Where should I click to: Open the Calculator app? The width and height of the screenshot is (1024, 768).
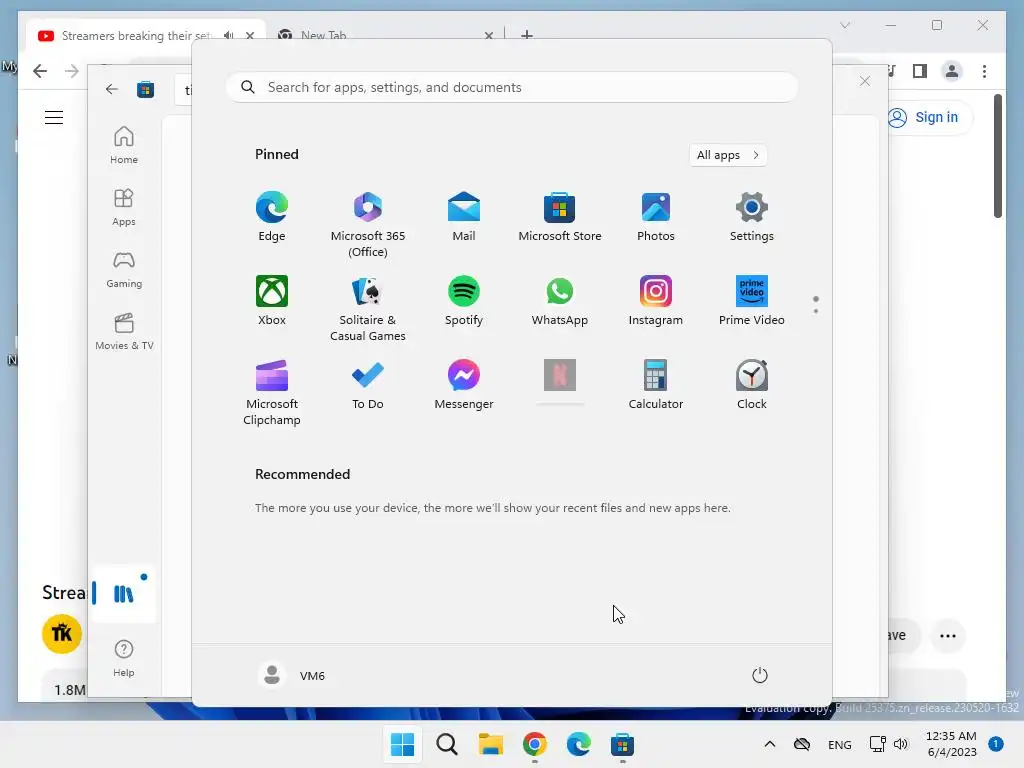(x=656, y=385)
